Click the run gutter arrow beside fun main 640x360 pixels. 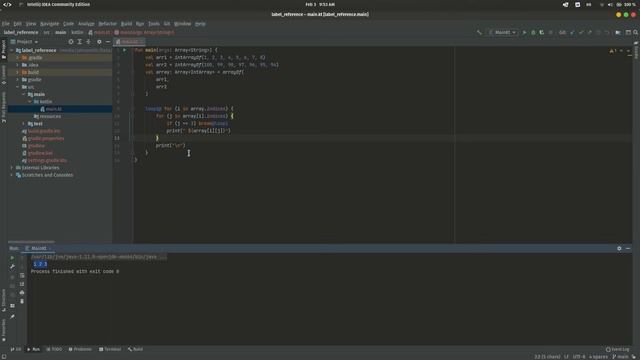[x=125, y=50]
